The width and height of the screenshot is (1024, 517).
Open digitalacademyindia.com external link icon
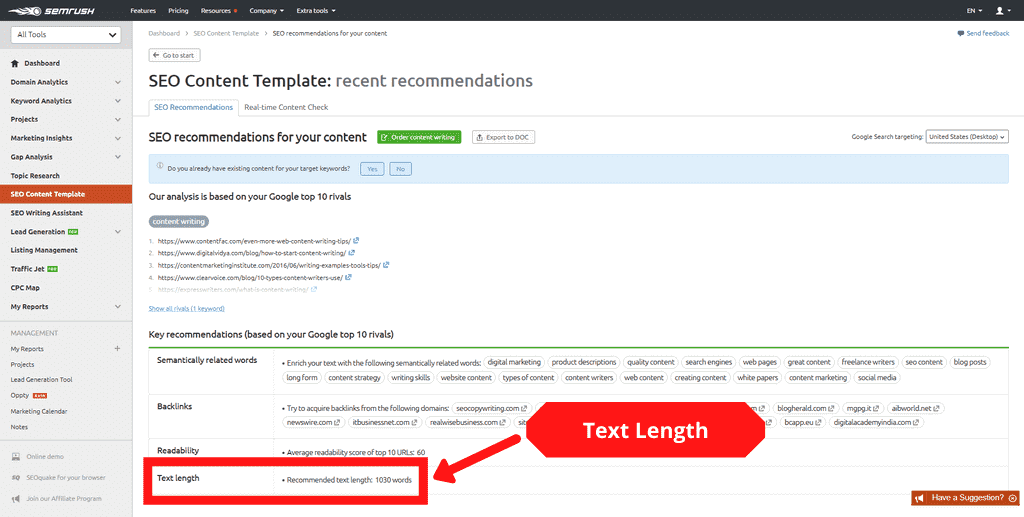916,422
